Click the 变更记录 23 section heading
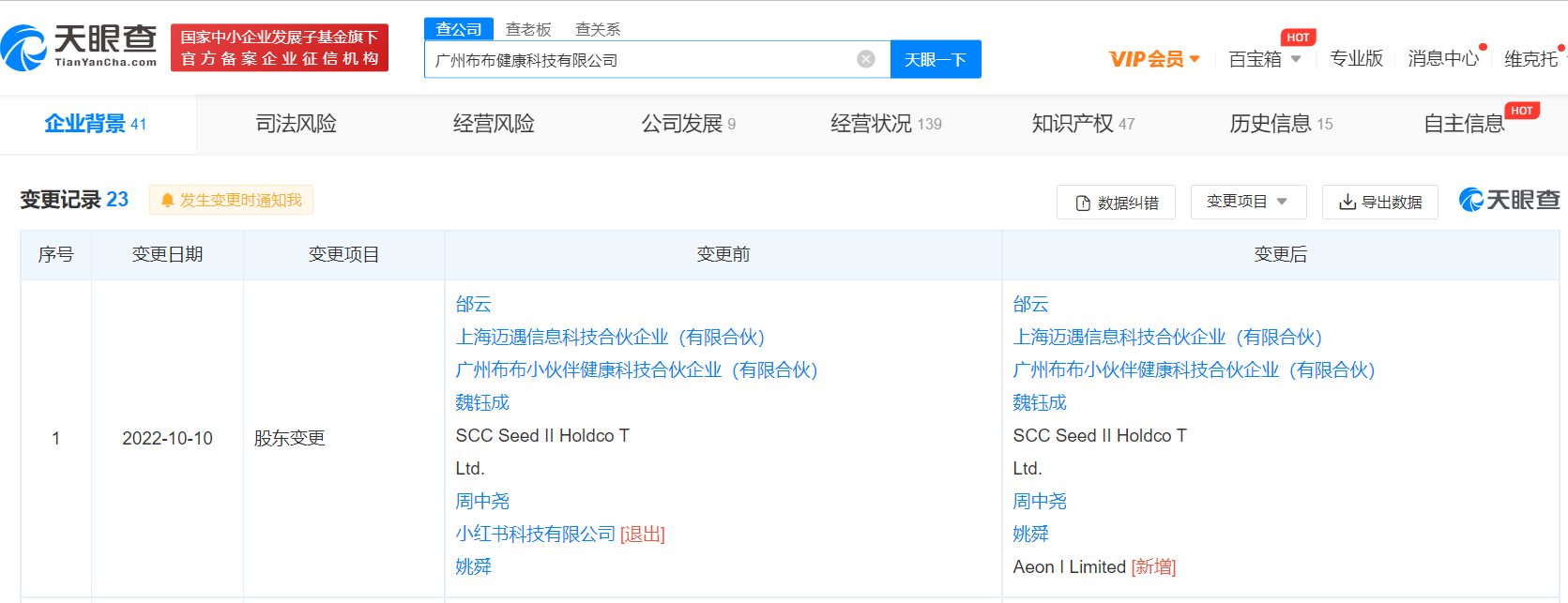This screenshot has width=1568, height=603. 74,200
